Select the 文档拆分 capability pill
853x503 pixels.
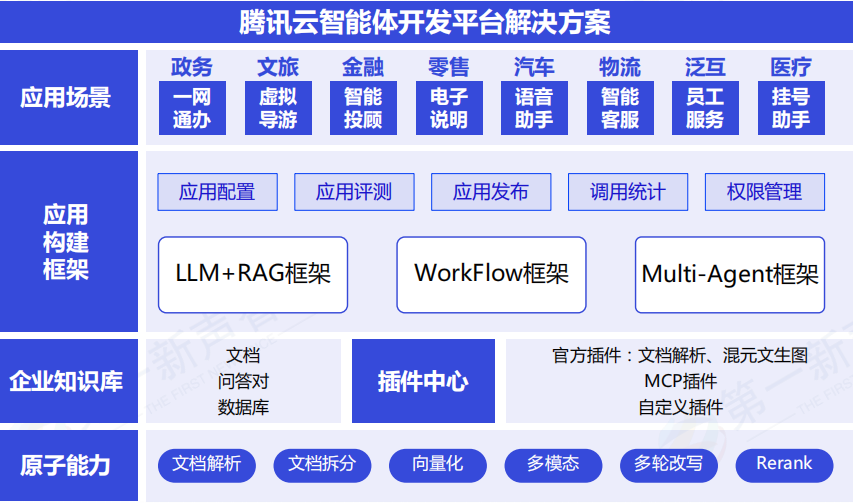(x=322, y=465)
